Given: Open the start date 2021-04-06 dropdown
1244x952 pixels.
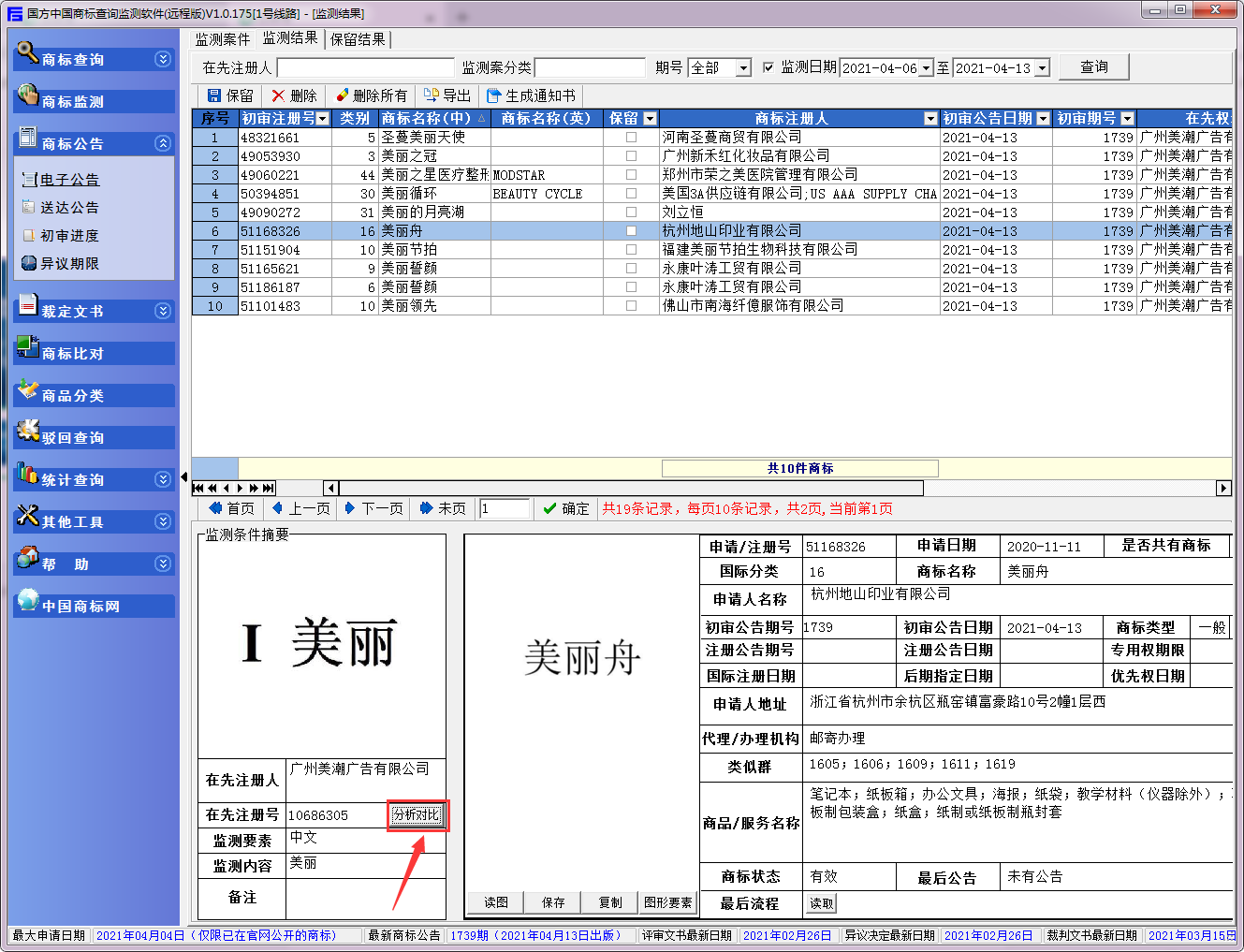Looking at the screenshot, I should coord(926,68).
